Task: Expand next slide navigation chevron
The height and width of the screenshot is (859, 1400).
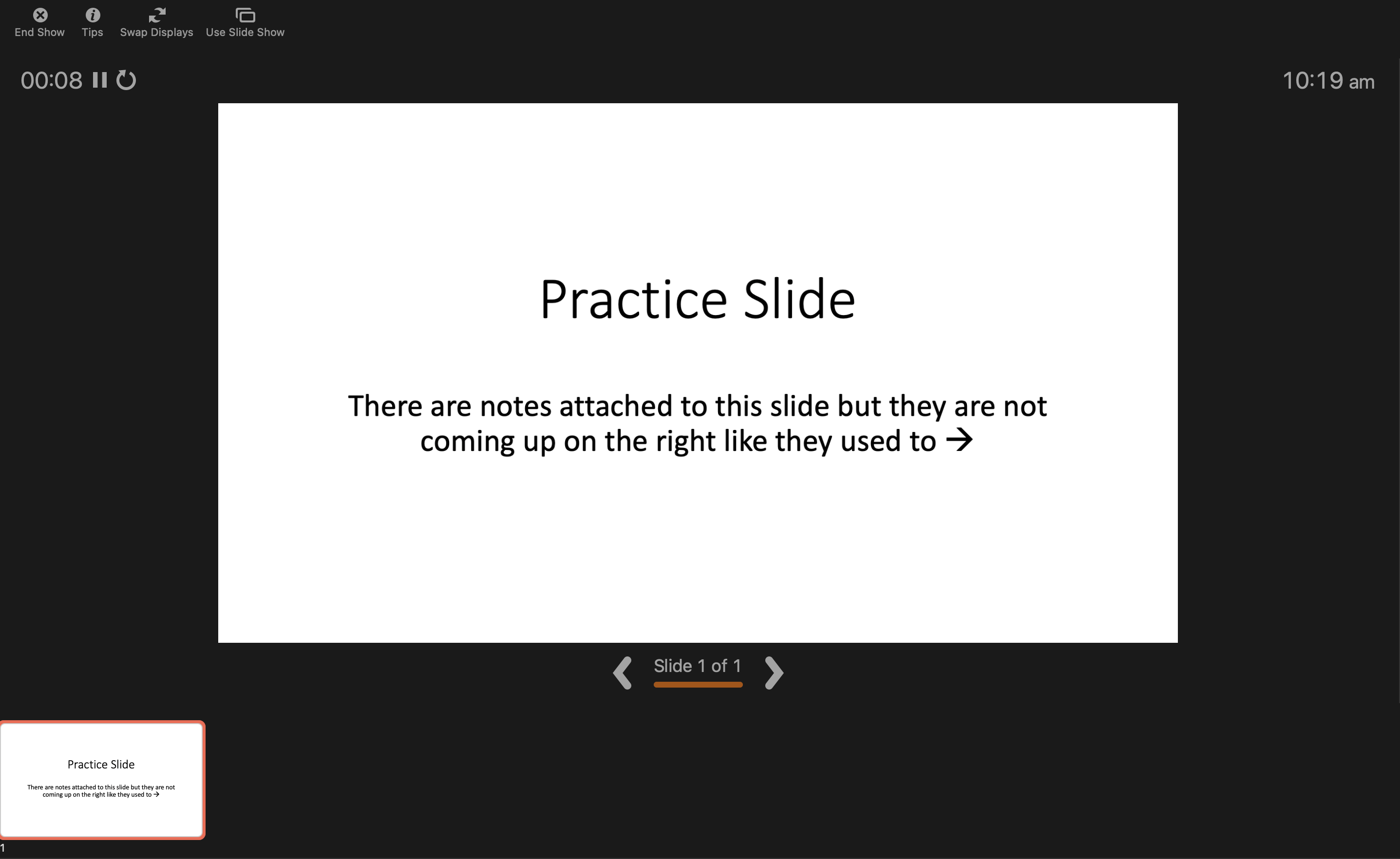Action: tap(774, 672)
